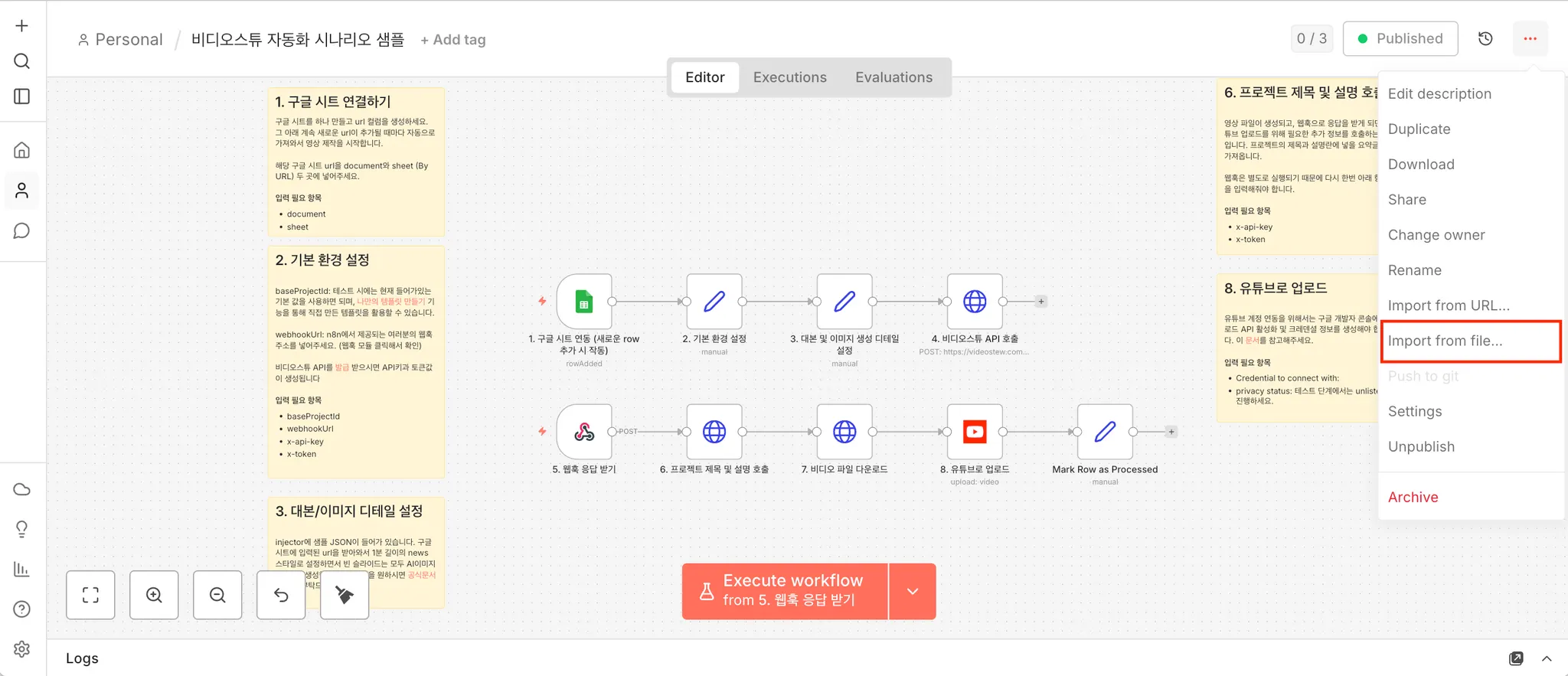The image size is (1568, 676).
Task: Open the YouTube upload node
Action: (975, 432)
